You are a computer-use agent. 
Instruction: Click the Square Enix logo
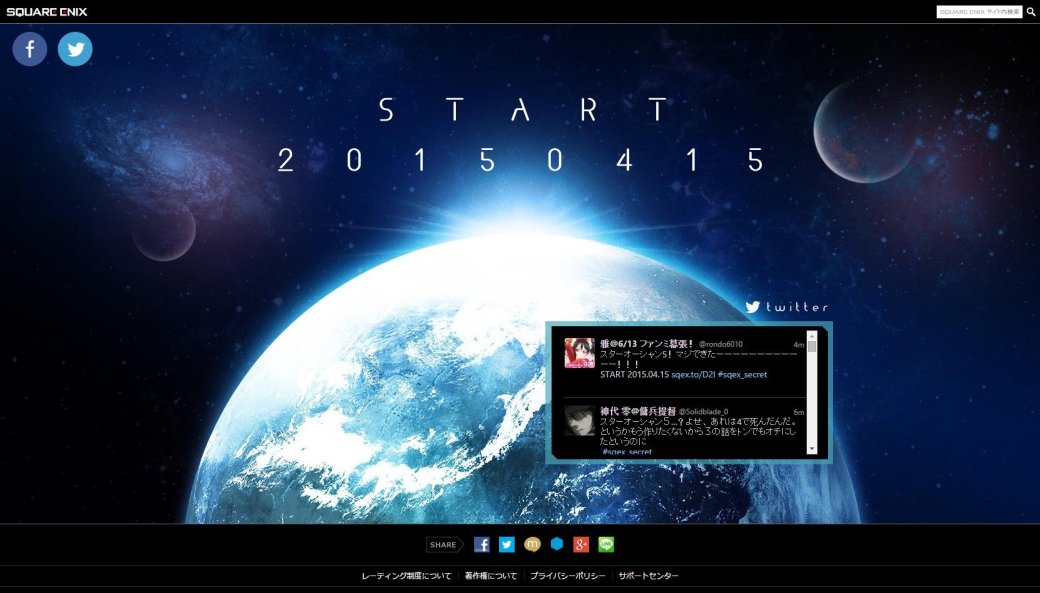click(46, 11)
